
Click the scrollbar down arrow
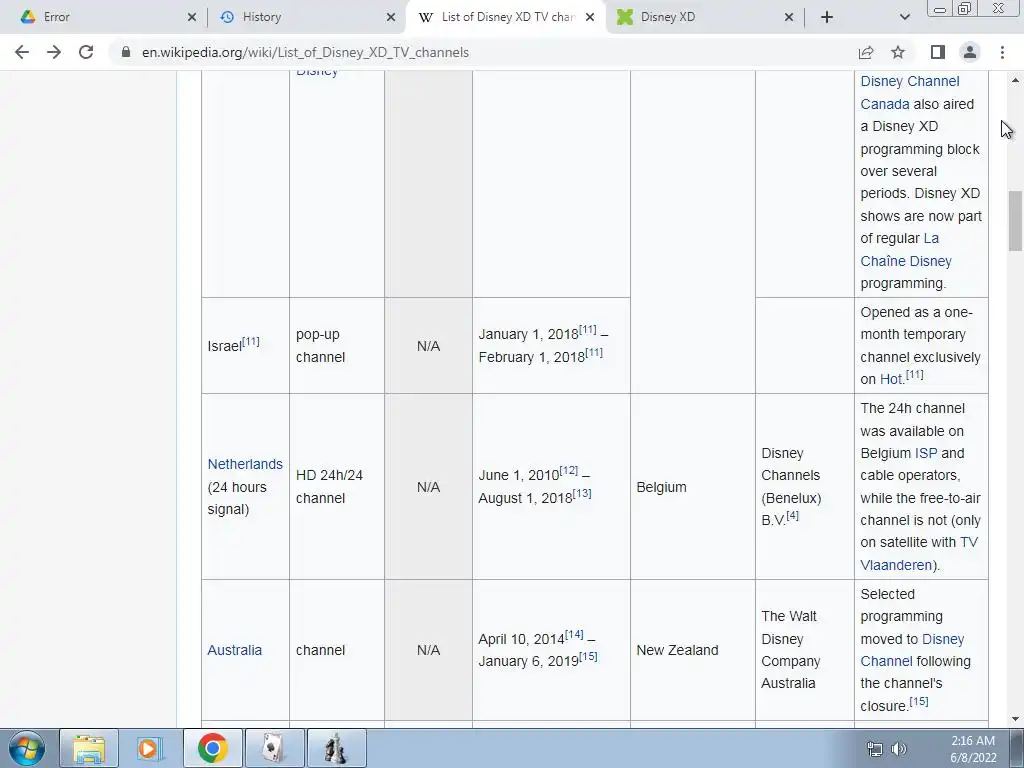[x=1015, y=719]
